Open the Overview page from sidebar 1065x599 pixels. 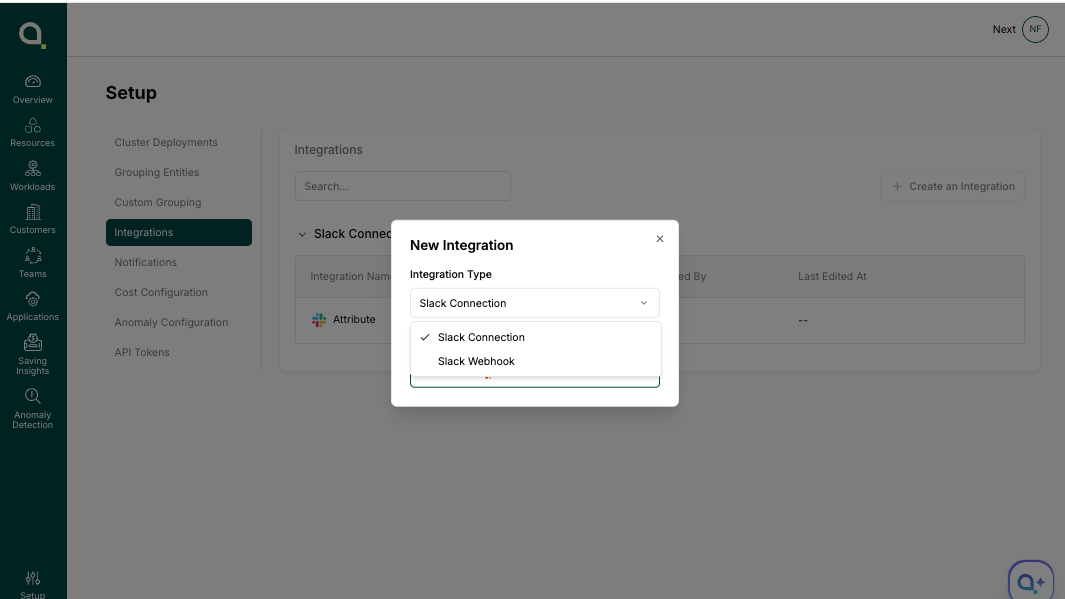pyautogui.click(x=33, y=90)
